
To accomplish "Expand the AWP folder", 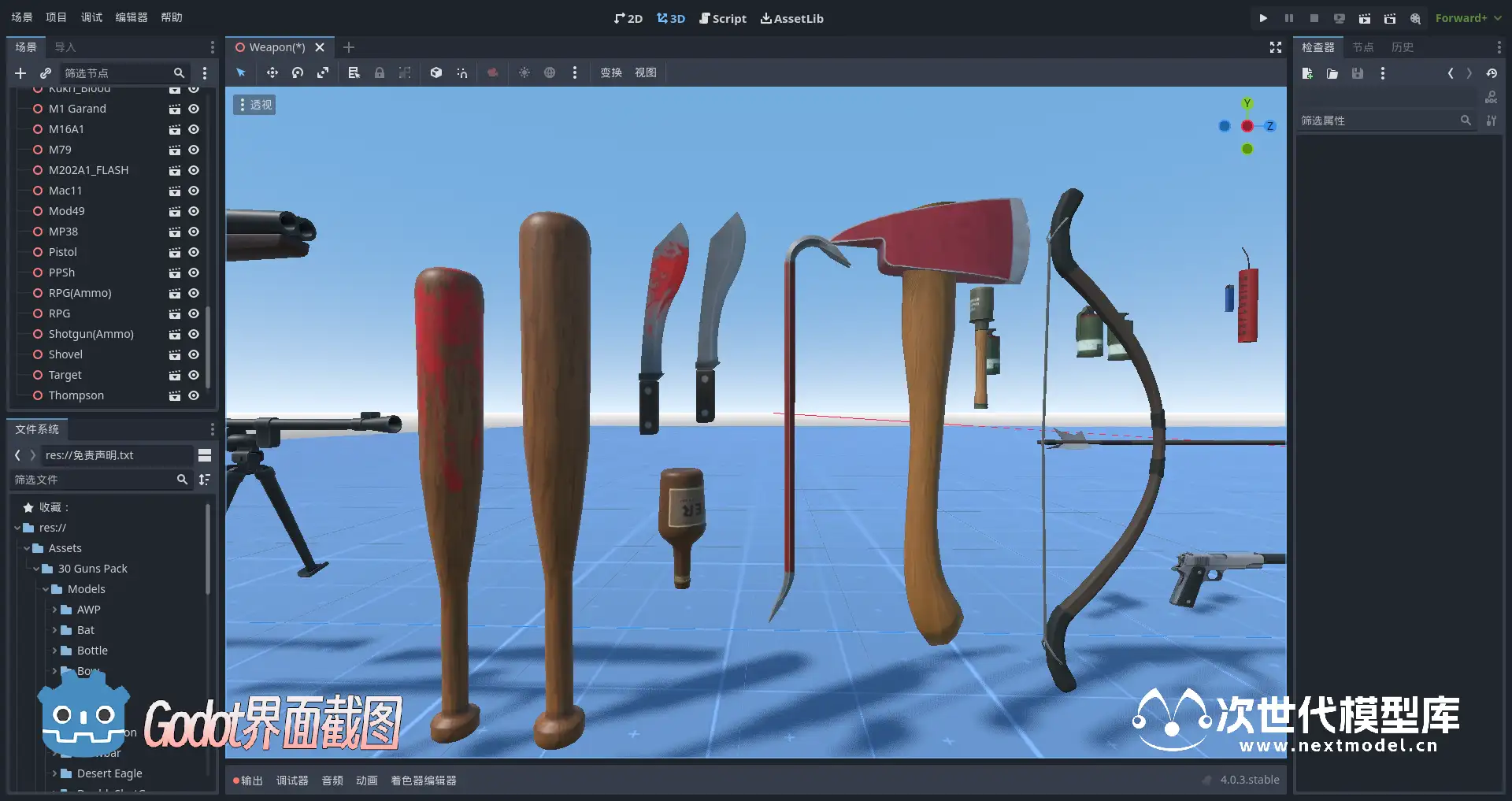I will (54, 610).
